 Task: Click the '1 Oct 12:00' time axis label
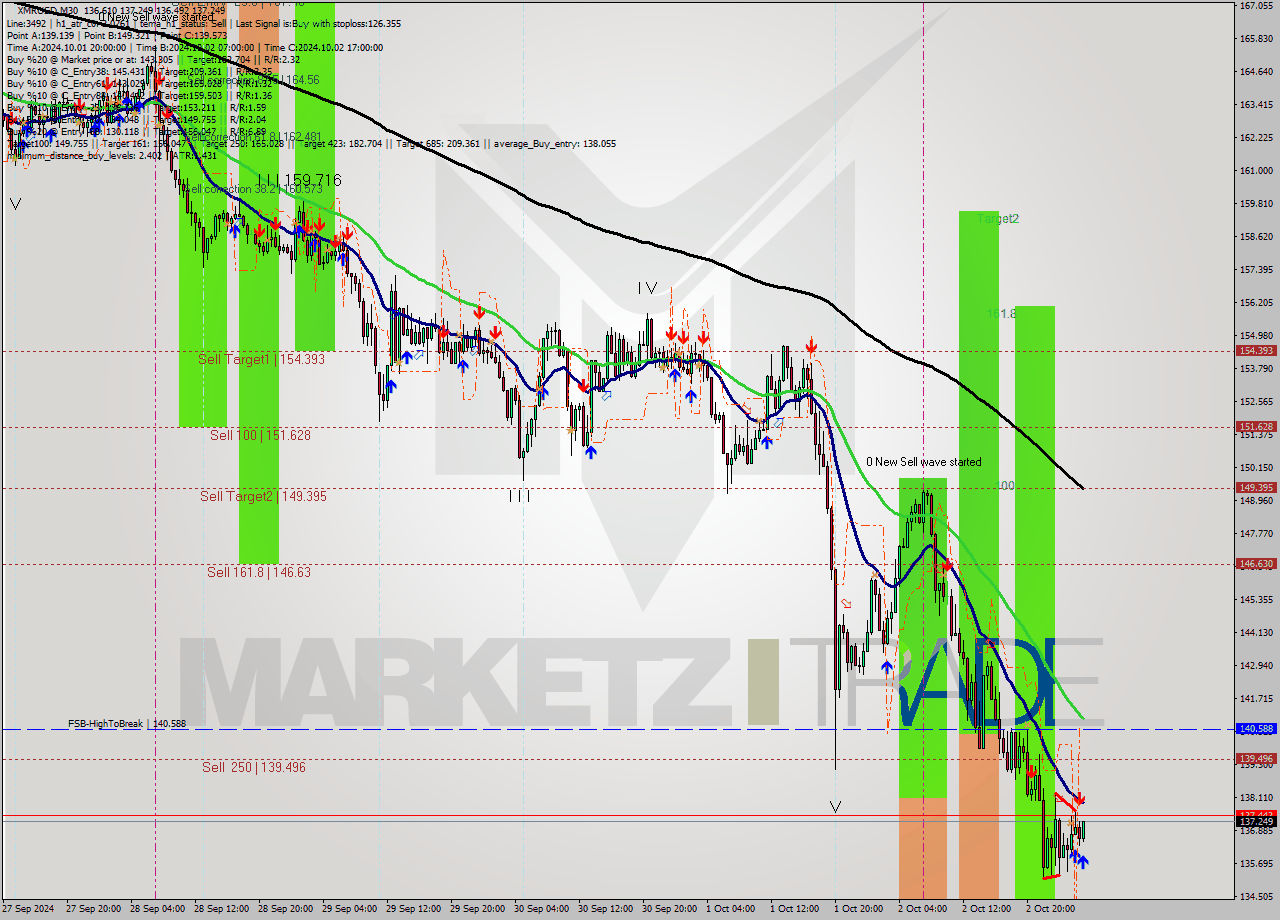(795, 909)
